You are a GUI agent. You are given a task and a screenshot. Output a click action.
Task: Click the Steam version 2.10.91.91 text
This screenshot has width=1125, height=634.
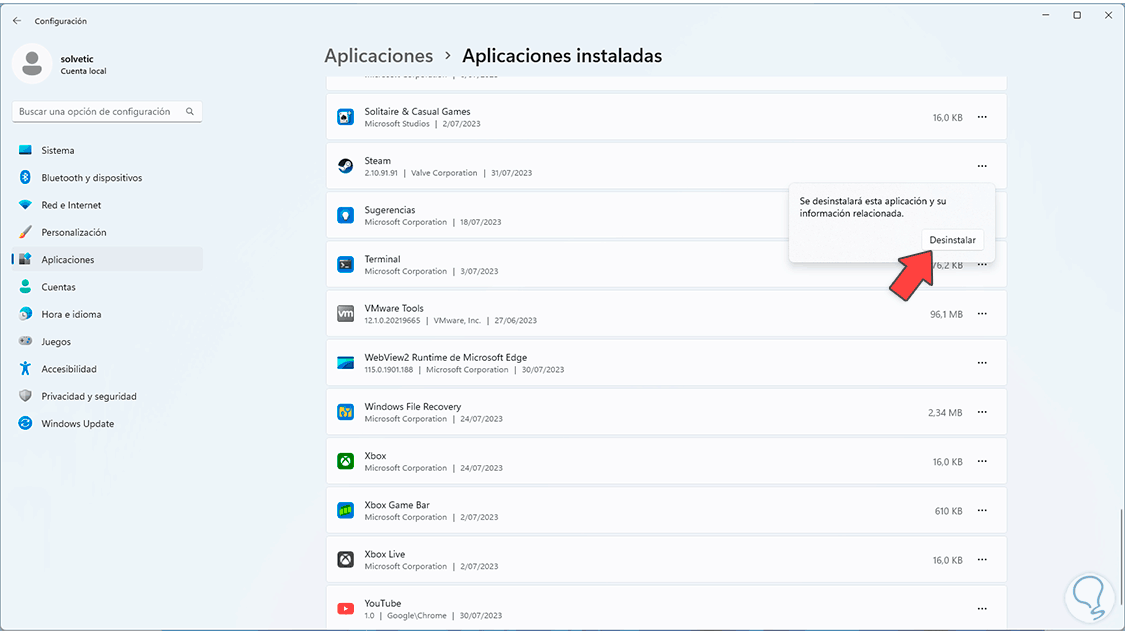click(381, 173)
